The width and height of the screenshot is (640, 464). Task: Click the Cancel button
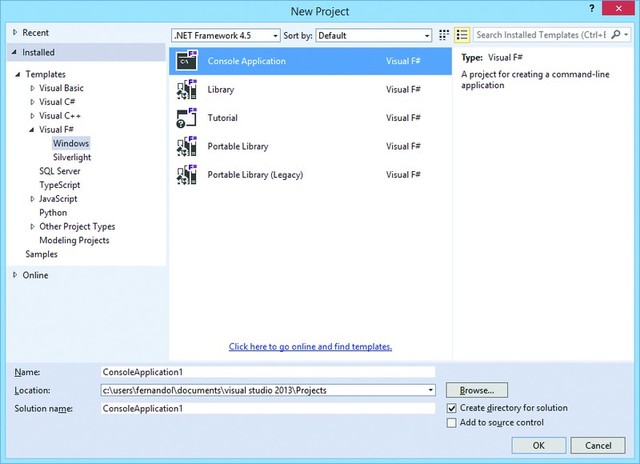(x=598, y=445)
